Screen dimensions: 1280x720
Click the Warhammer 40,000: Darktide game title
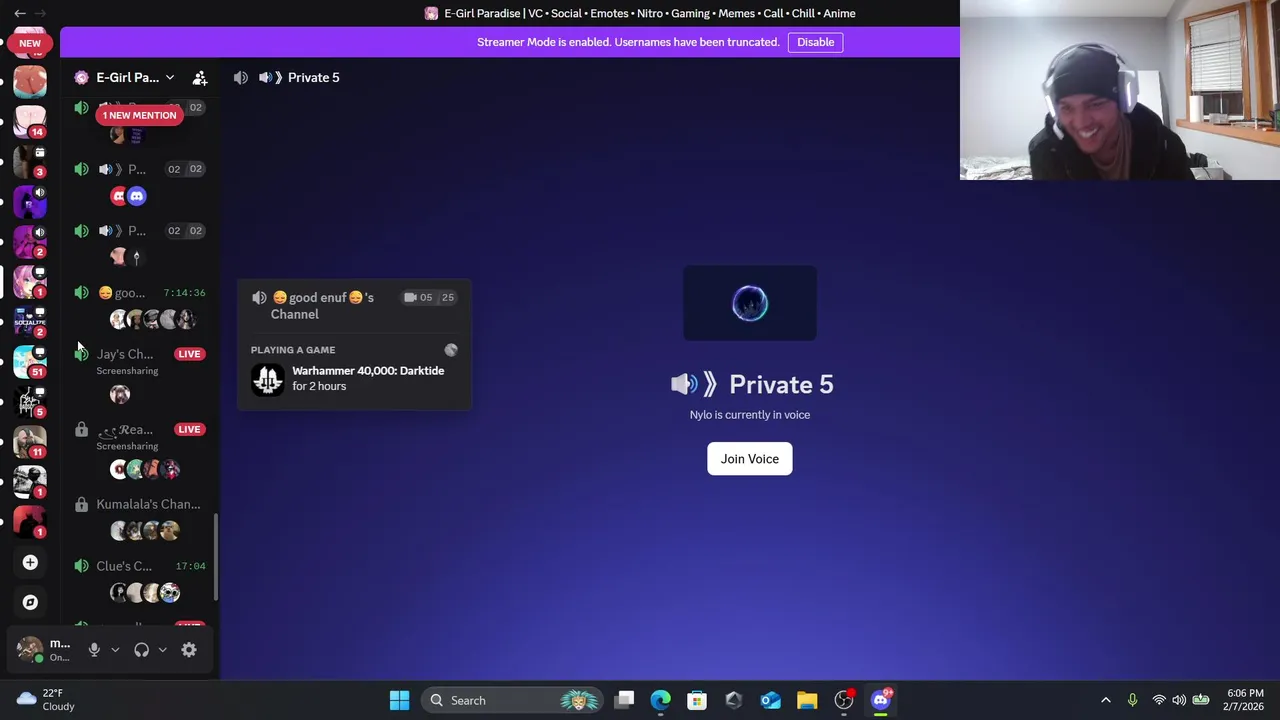[368, 371]
